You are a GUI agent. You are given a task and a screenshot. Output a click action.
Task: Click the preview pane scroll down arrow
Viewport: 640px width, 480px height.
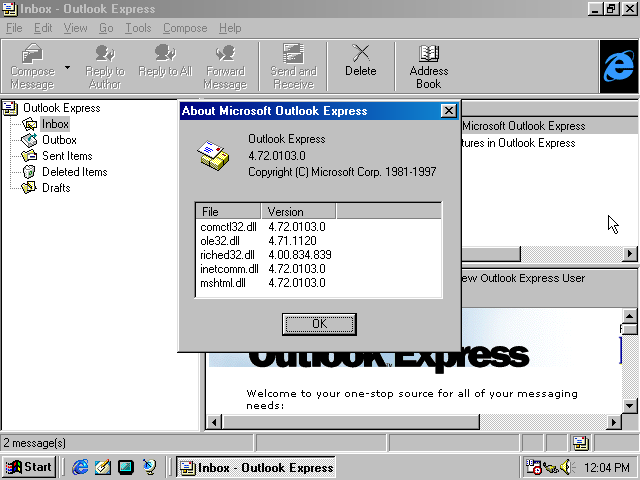(x=629, y=405)
